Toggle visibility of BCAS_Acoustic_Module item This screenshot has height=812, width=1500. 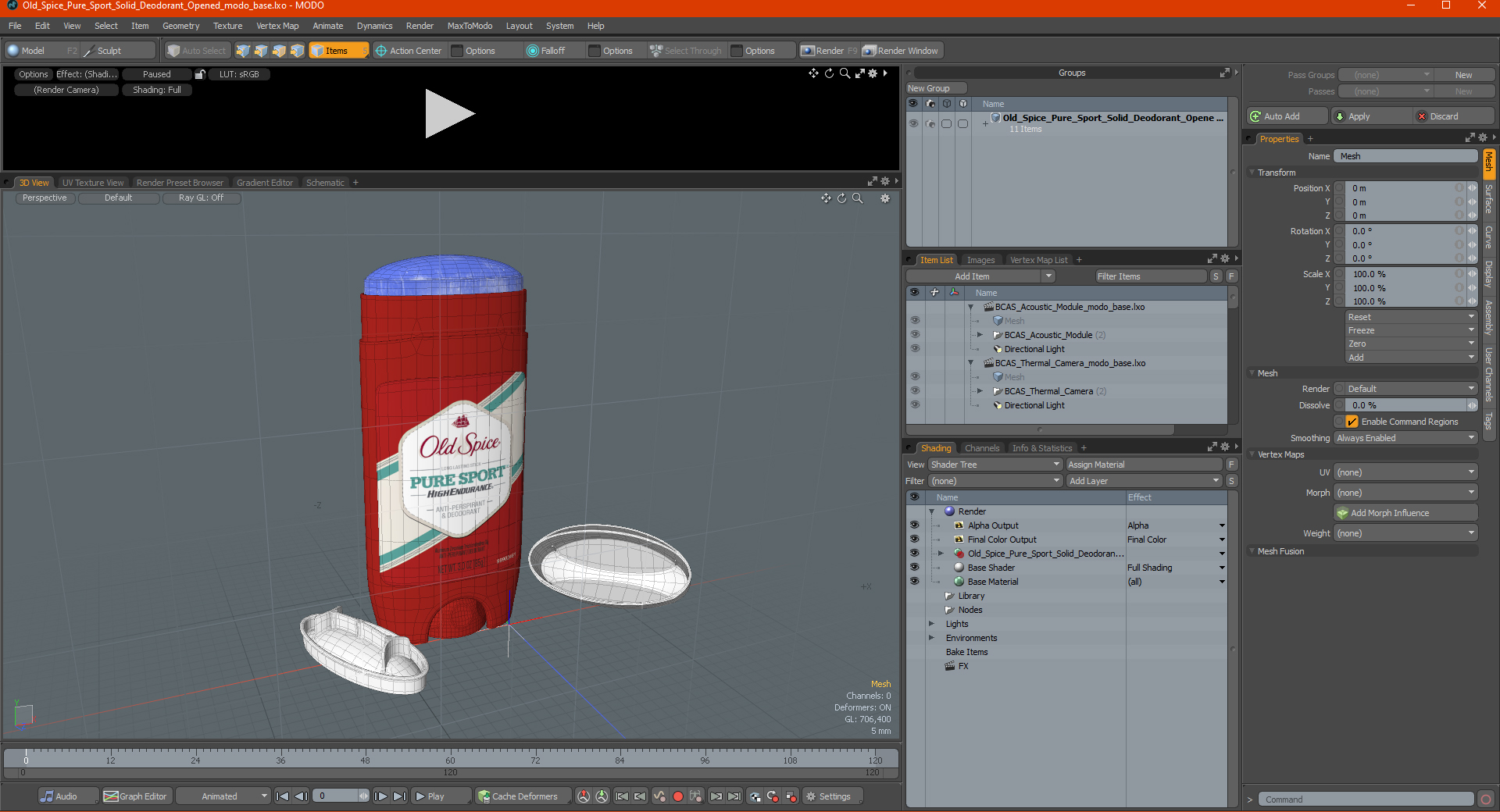click(915, 335)
